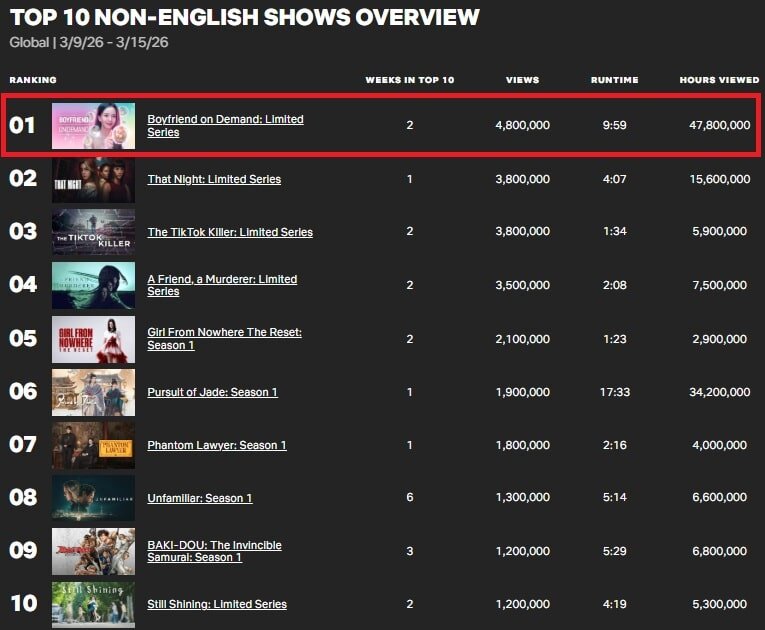Click Pursuit of Jade poster thumbnail
This screenshot has height=630, width=765.
(x=94, y=392)
